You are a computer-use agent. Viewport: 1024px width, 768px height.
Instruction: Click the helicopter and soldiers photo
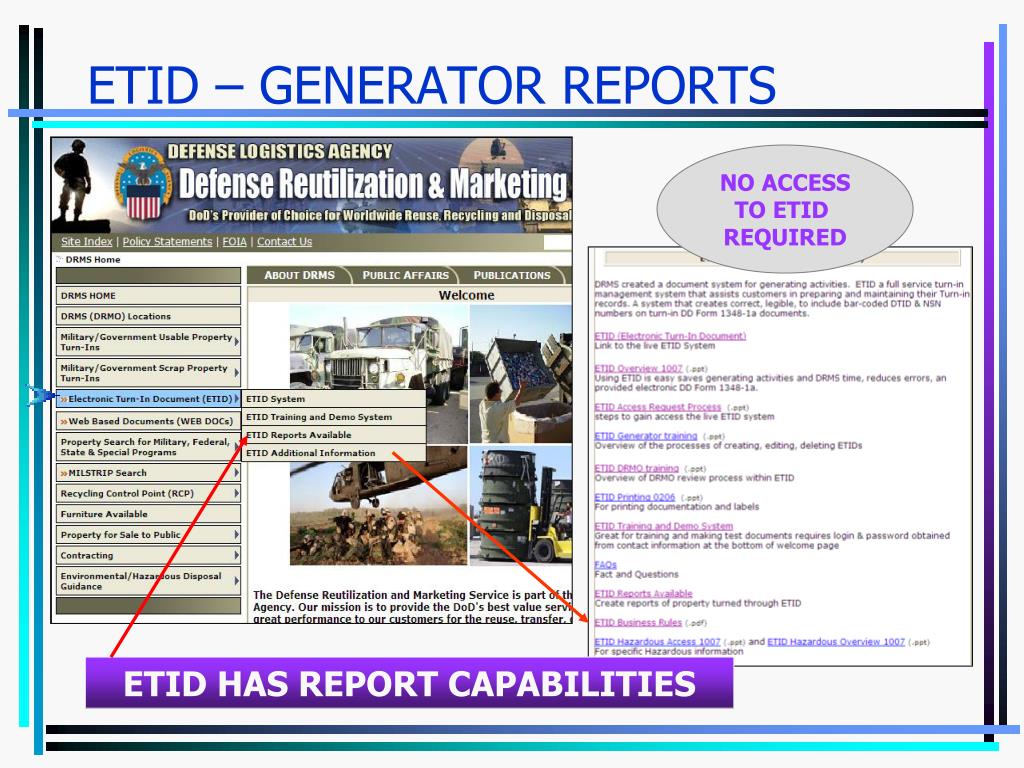point(379,505)
